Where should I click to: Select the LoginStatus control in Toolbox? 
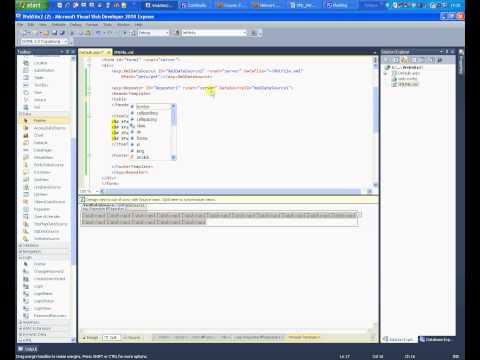click(x=44, y=301)
